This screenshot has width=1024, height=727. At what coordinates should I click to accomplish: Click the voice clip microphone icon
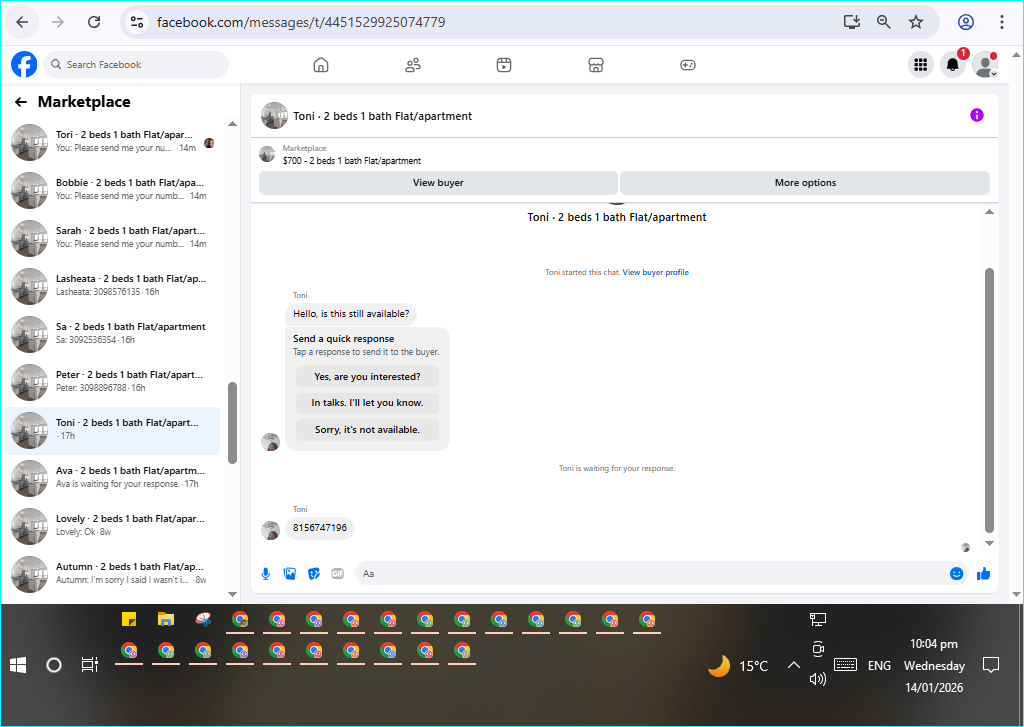(x=266, y=574)
